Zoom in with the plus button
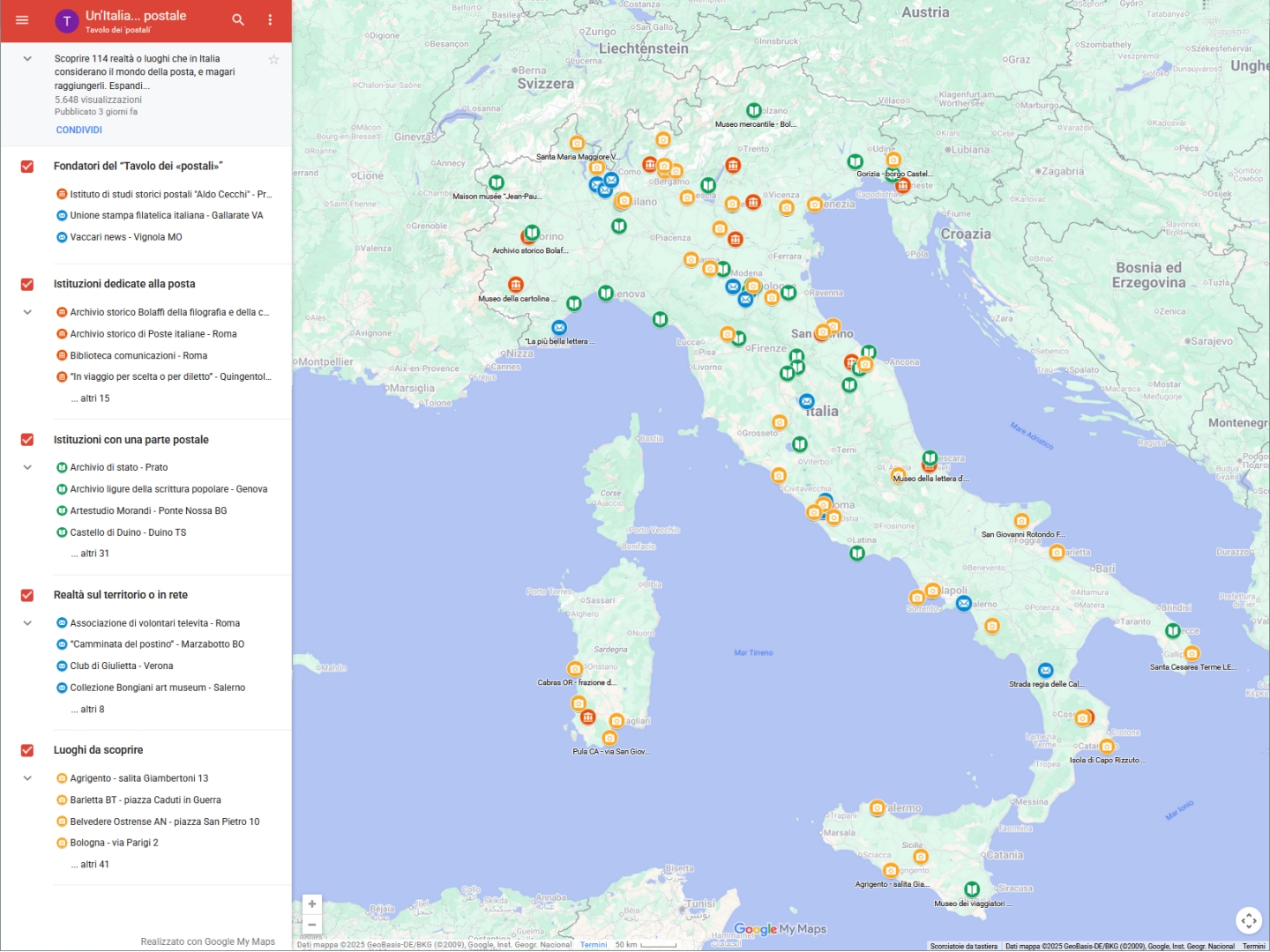 pyautogui.click(x=311, y=904)
